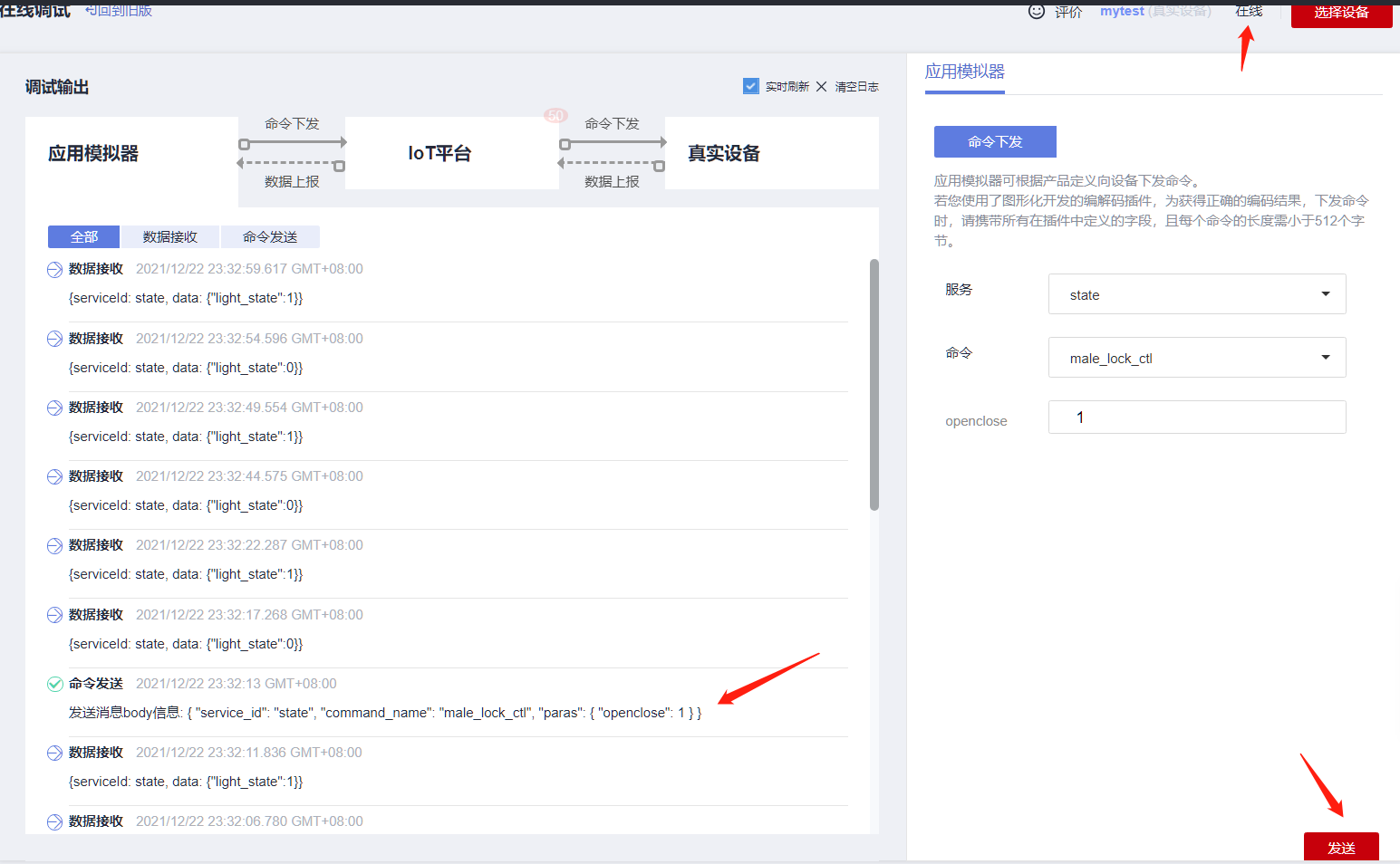Click the IoT平台 flow diagram box

[451, 153]
